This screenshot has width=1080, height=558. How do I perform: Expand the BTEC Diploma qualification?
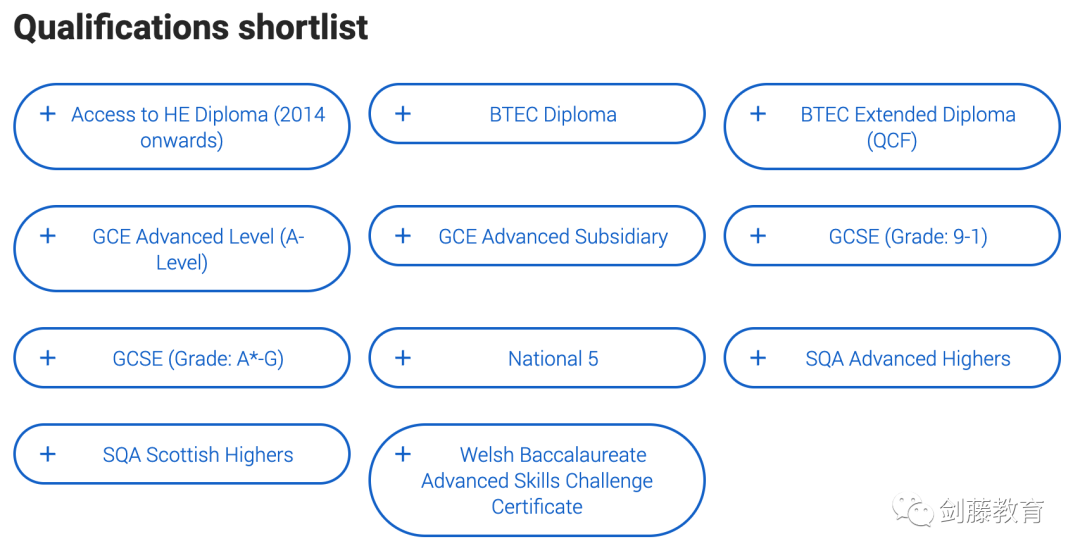click(x=537, y=114)
